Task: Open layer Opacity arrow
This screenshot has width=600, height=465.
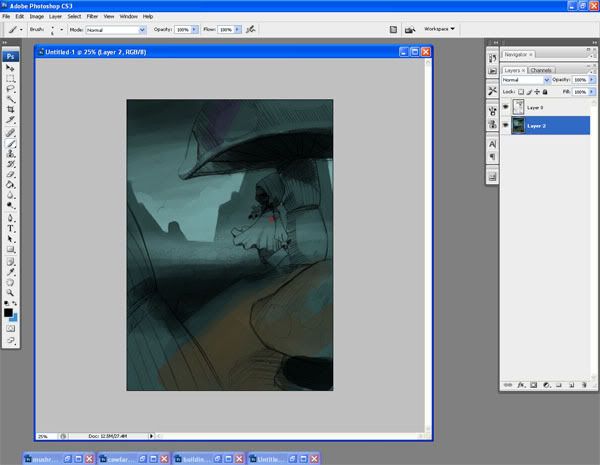Action: point(592,80)
